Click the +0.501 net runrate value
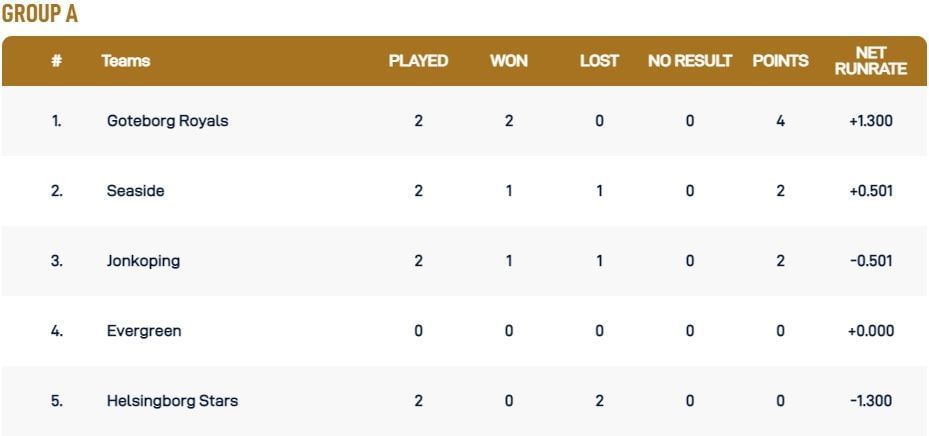The width and height of the screenshot is (929, 436). tap(870, 191)
